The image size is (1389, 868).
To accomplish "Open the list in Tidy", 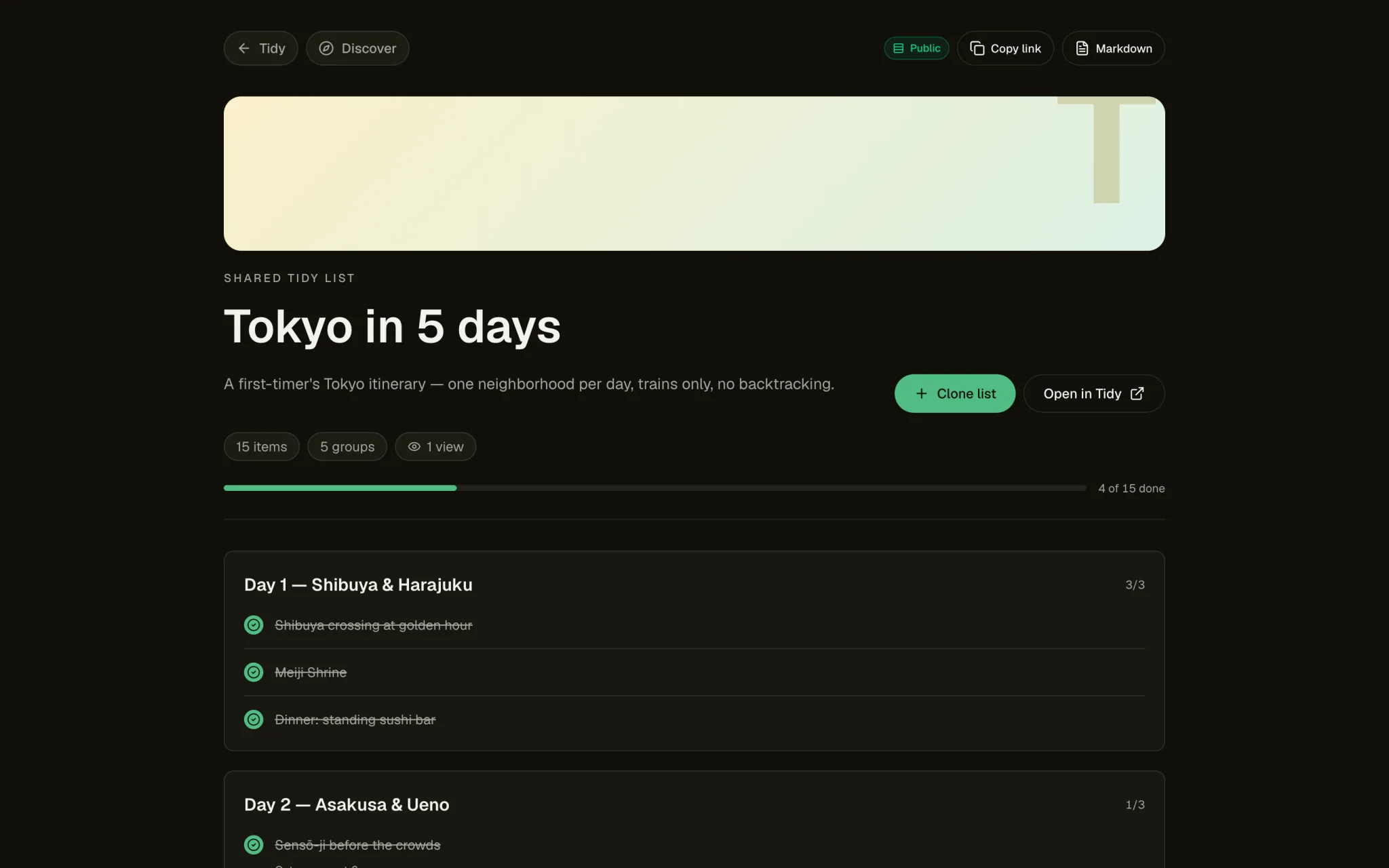I will tap(1094, 393).
